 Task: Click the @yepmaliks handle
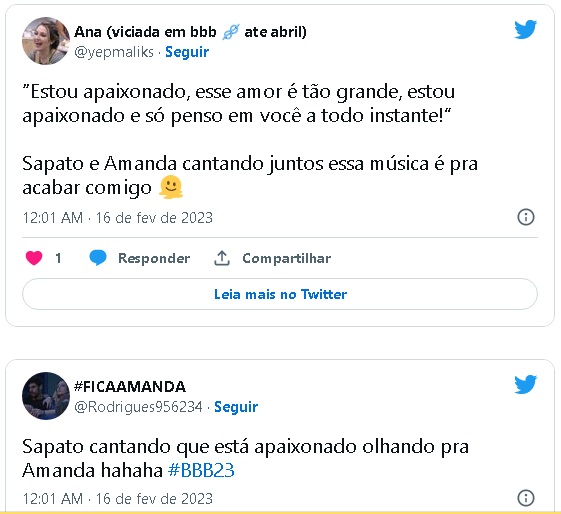[114, 52]
